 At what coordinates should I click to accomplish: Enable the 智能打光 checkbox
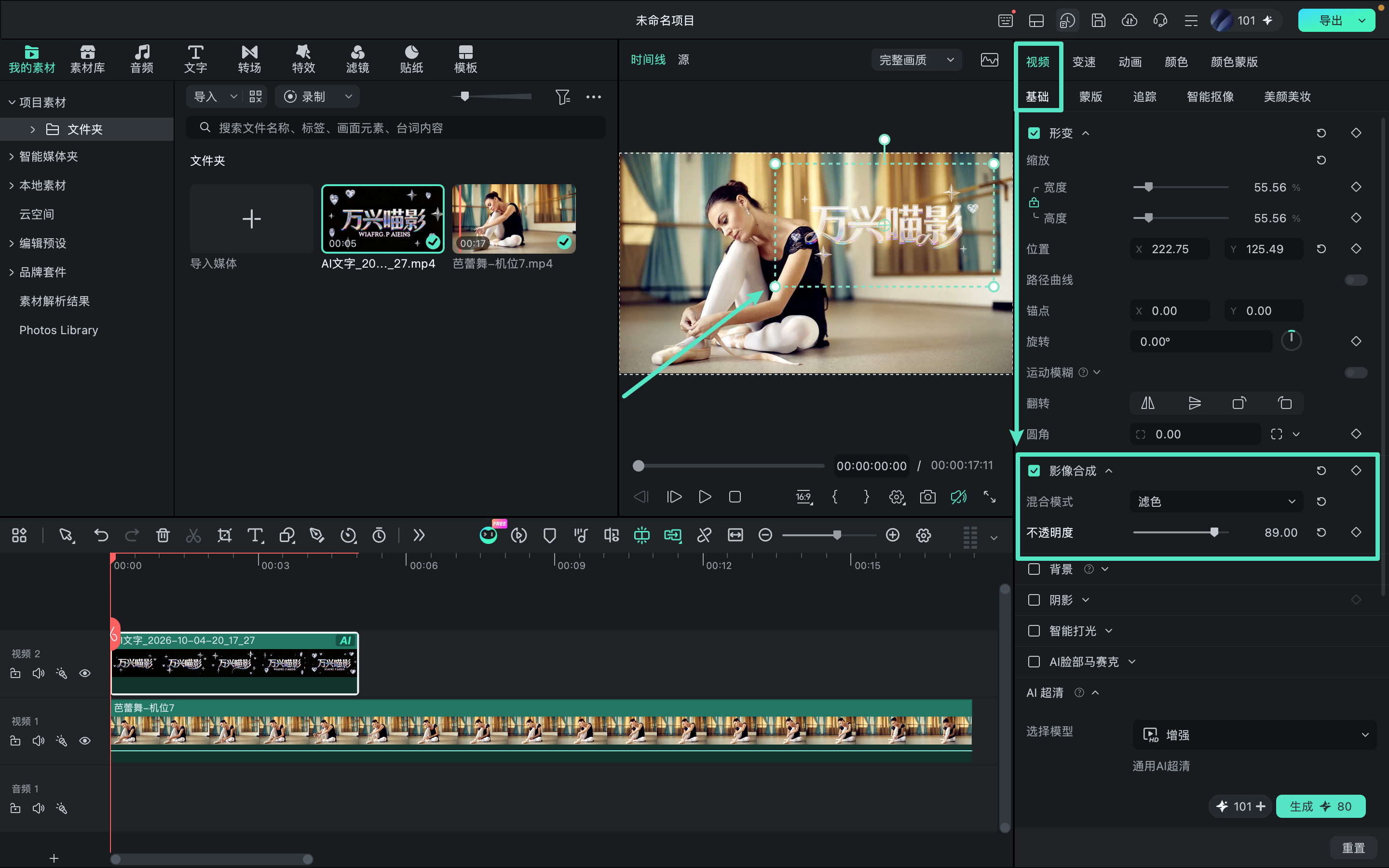tap(1034, 631)
